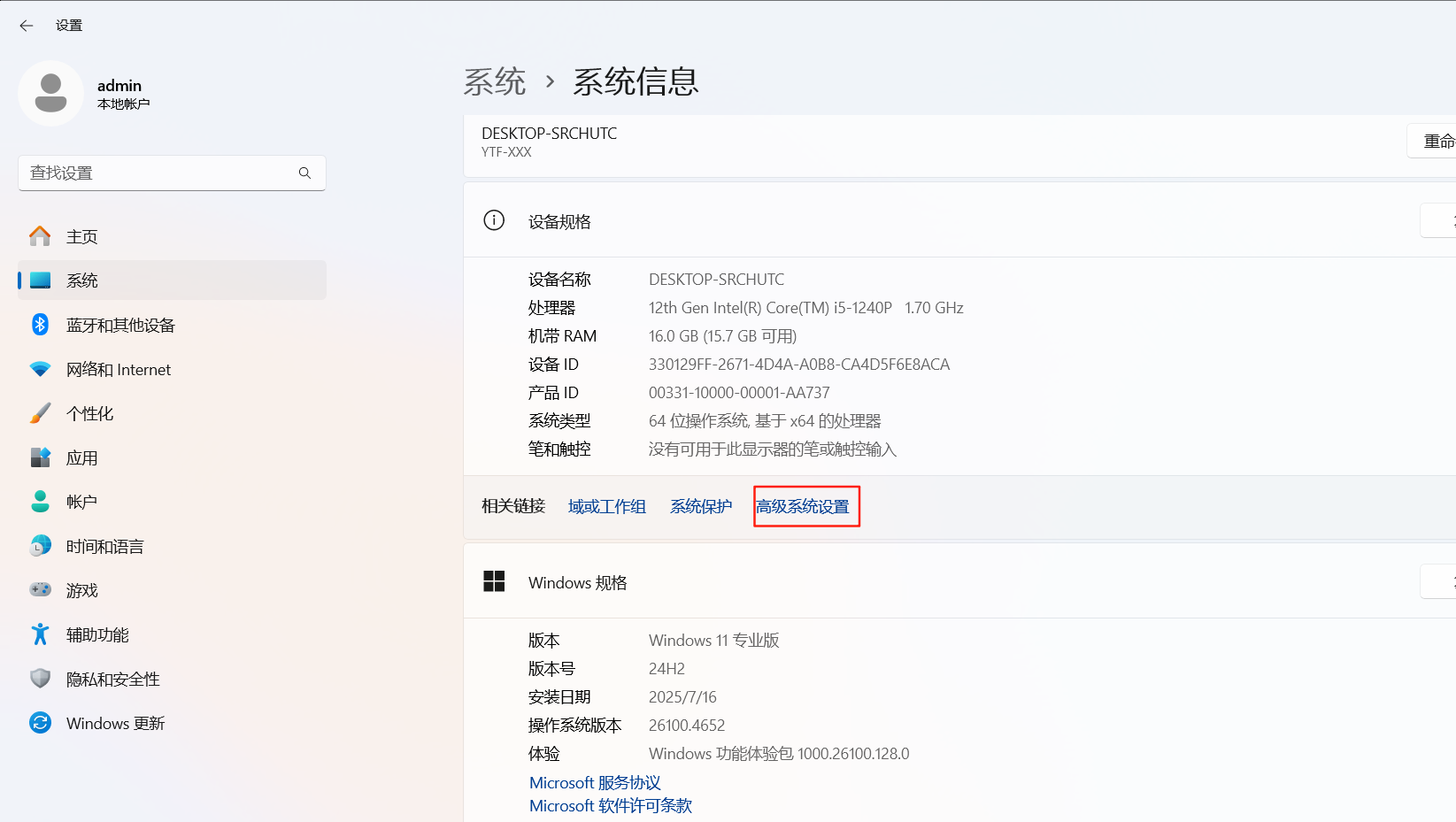The image size is (1456, 822).
Task: Open 隐私和安全性 settings
Action: (x=172, y=679)
